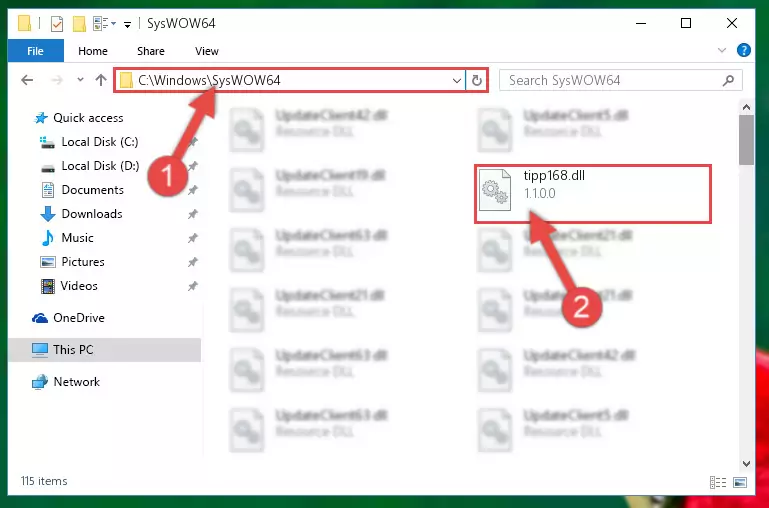Switch to Details view icon in status bar

click(718, 483)
